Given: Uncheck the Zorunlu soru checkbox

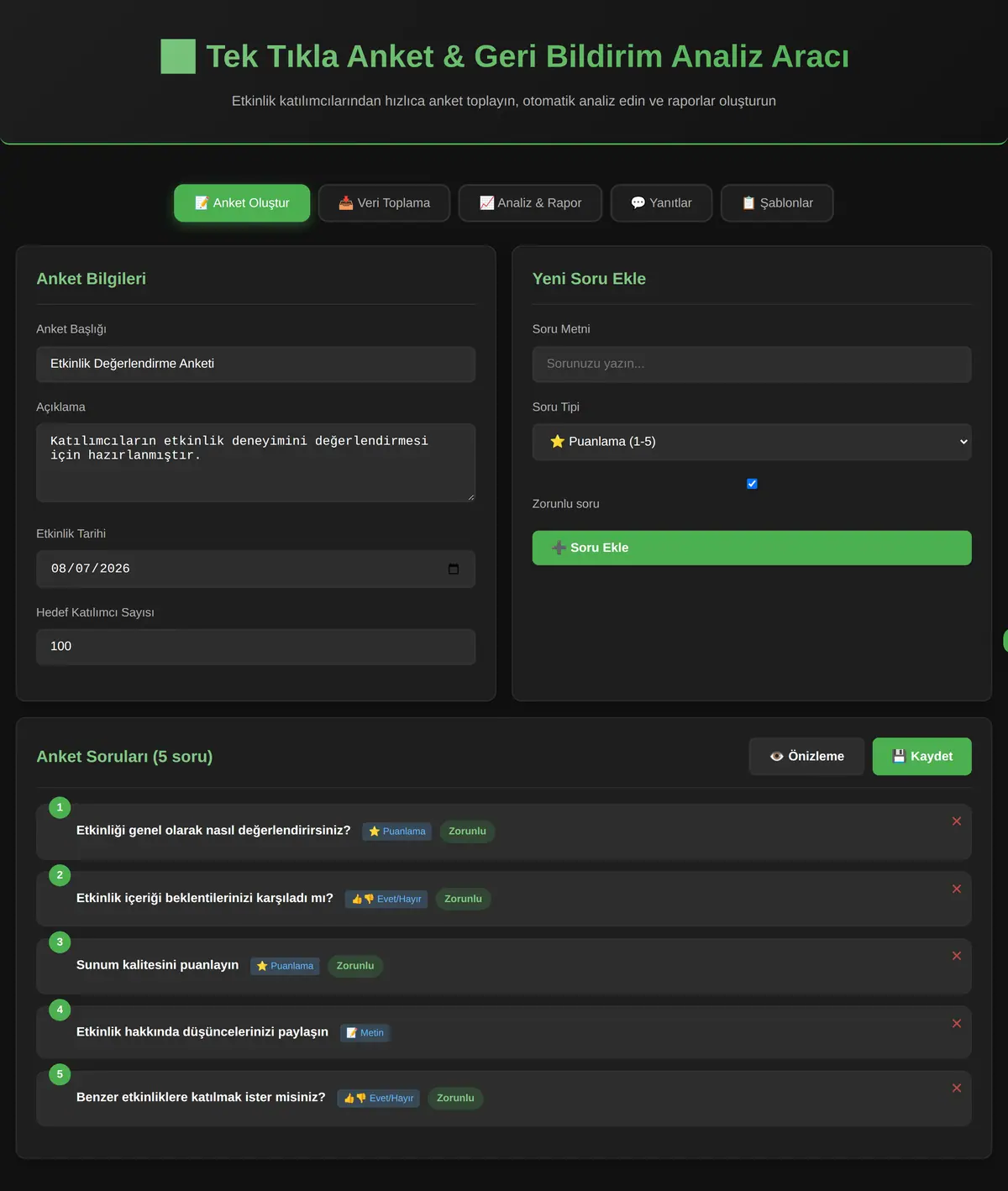Looking at the screenshot, I should tap(752, 484).
